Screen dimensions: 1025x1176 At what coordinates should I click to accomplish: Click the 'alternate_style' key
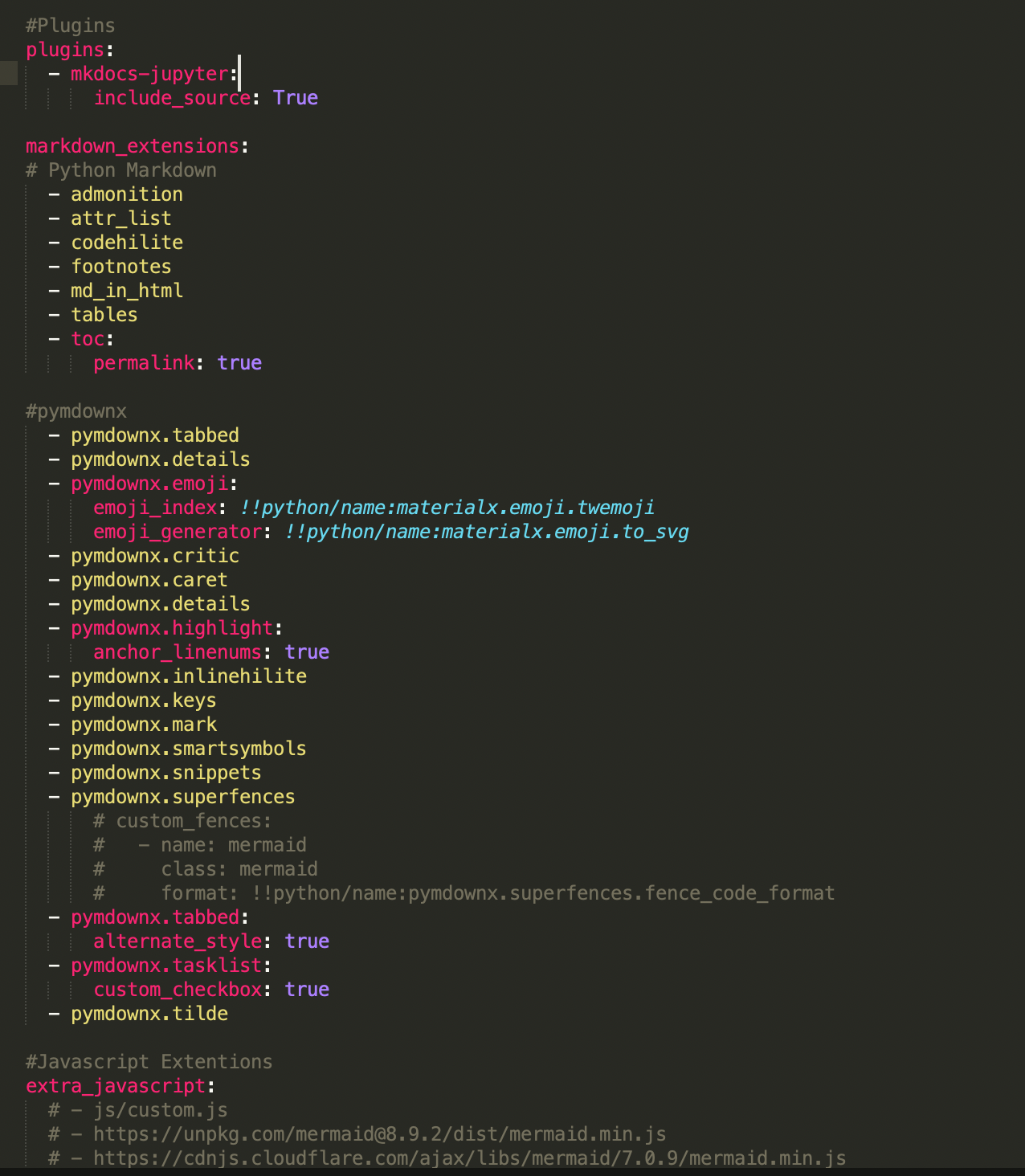178,941
